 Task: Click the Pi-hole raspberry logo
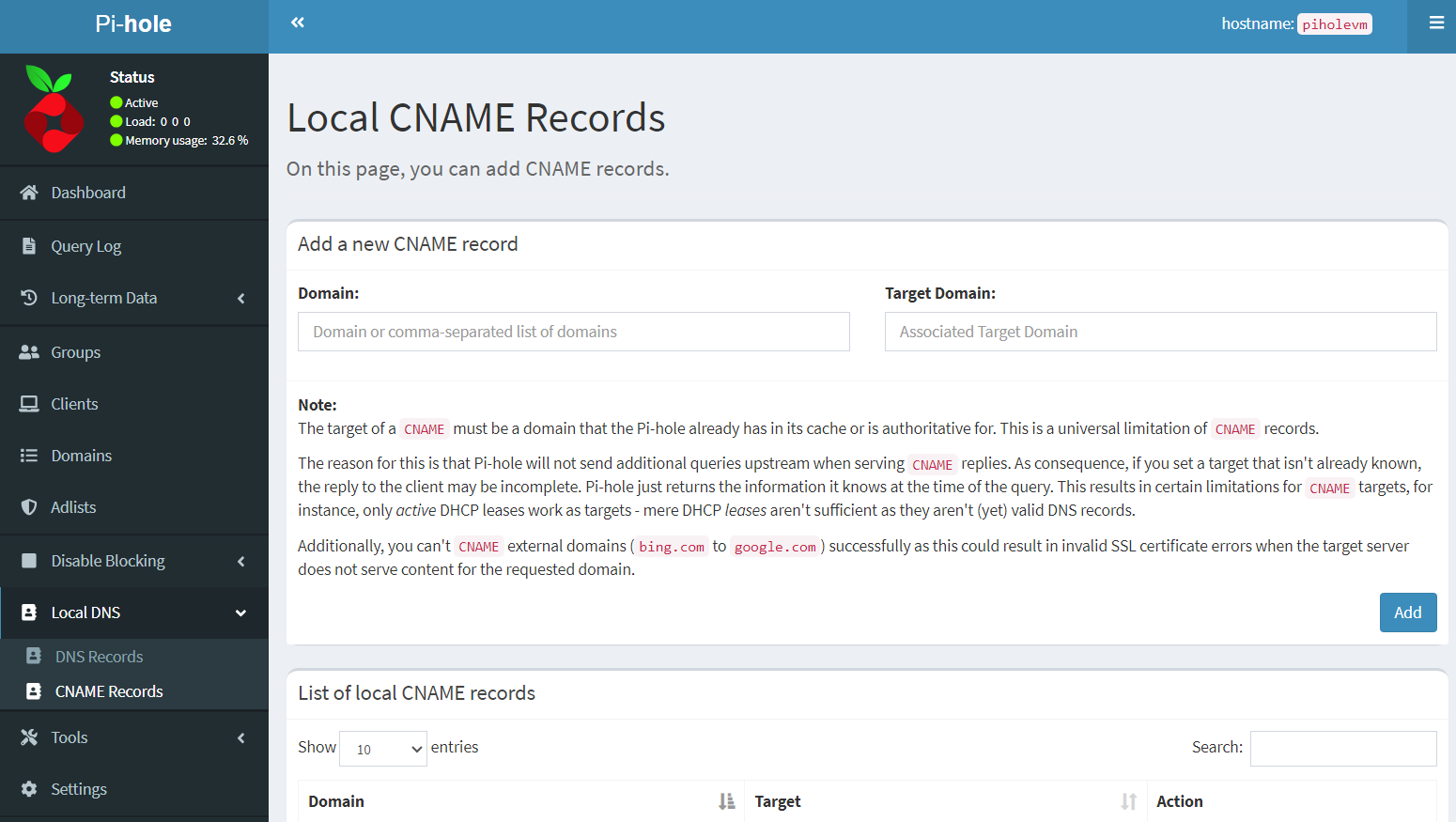point(53,109)
